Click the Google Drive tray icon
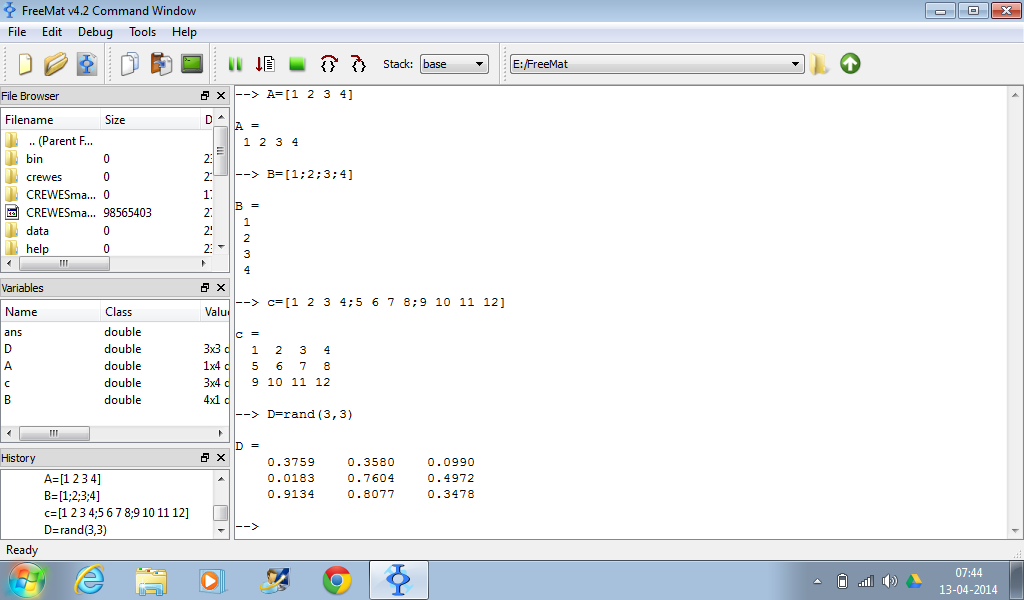 pos(913,581)
